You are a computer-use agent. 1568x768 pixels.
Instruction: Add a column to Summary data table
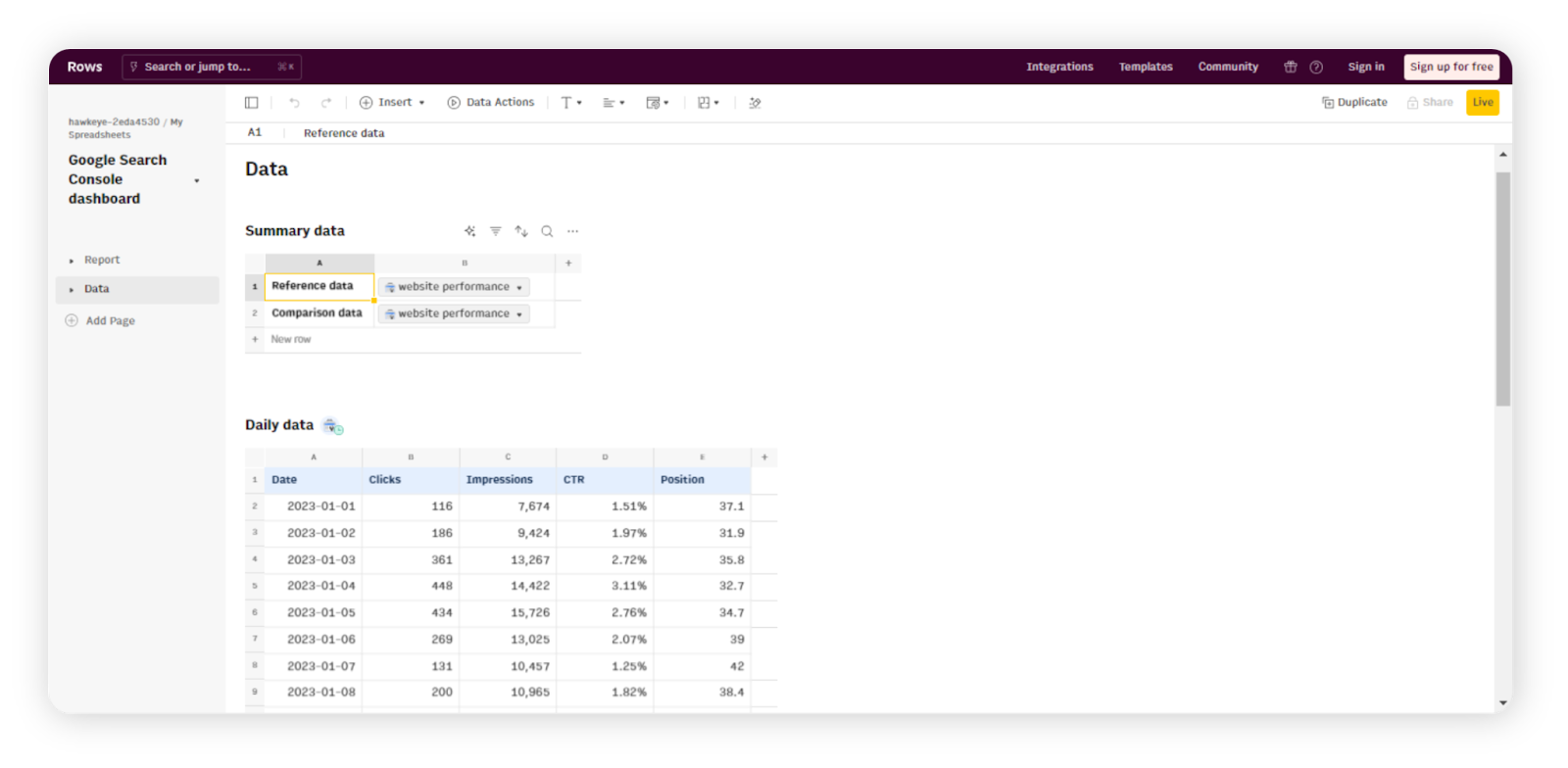pos(568,264)
